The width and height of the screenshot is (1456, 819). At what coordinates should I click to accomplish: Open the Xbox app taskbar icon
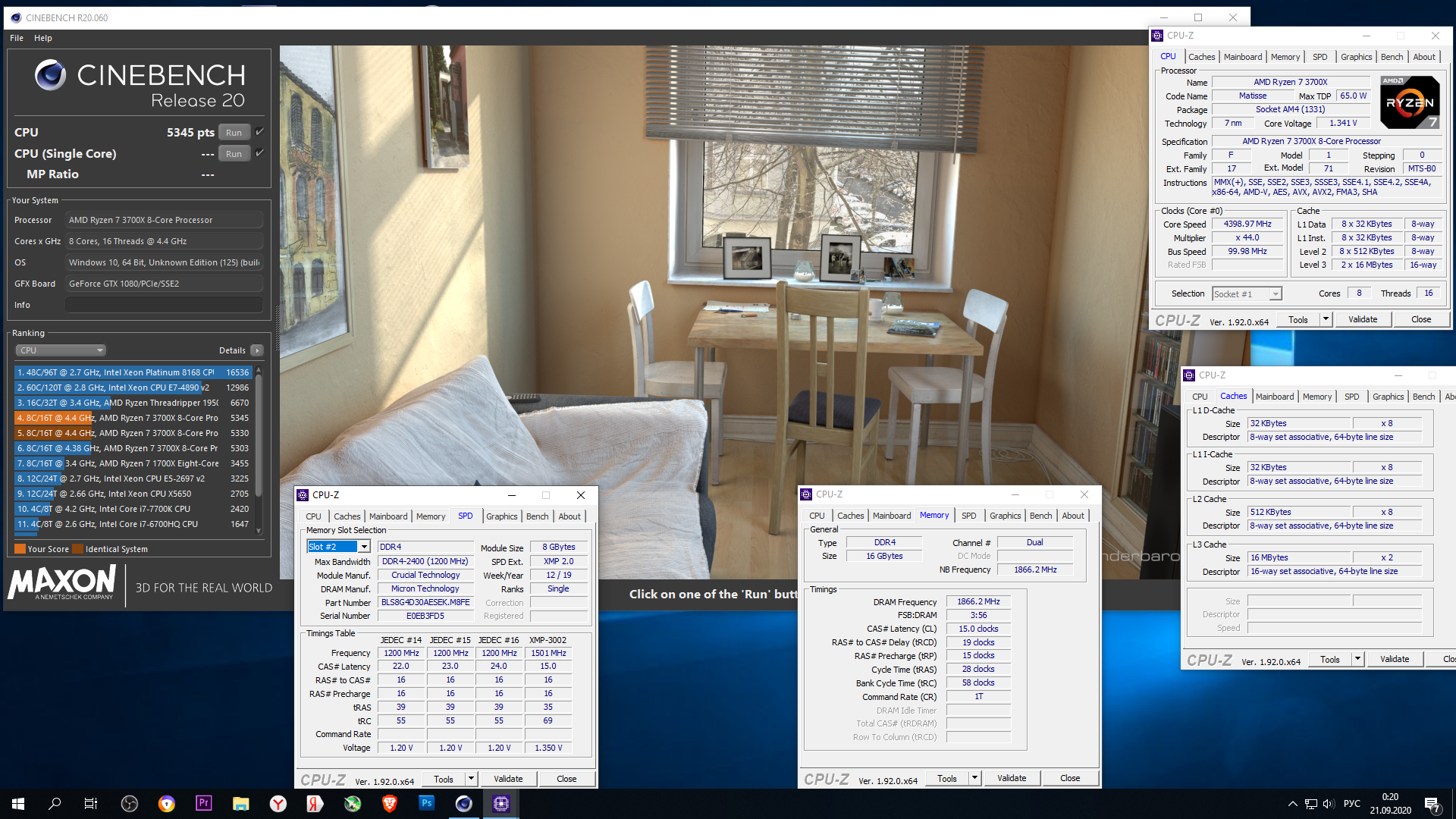click(x=353, y=804)
